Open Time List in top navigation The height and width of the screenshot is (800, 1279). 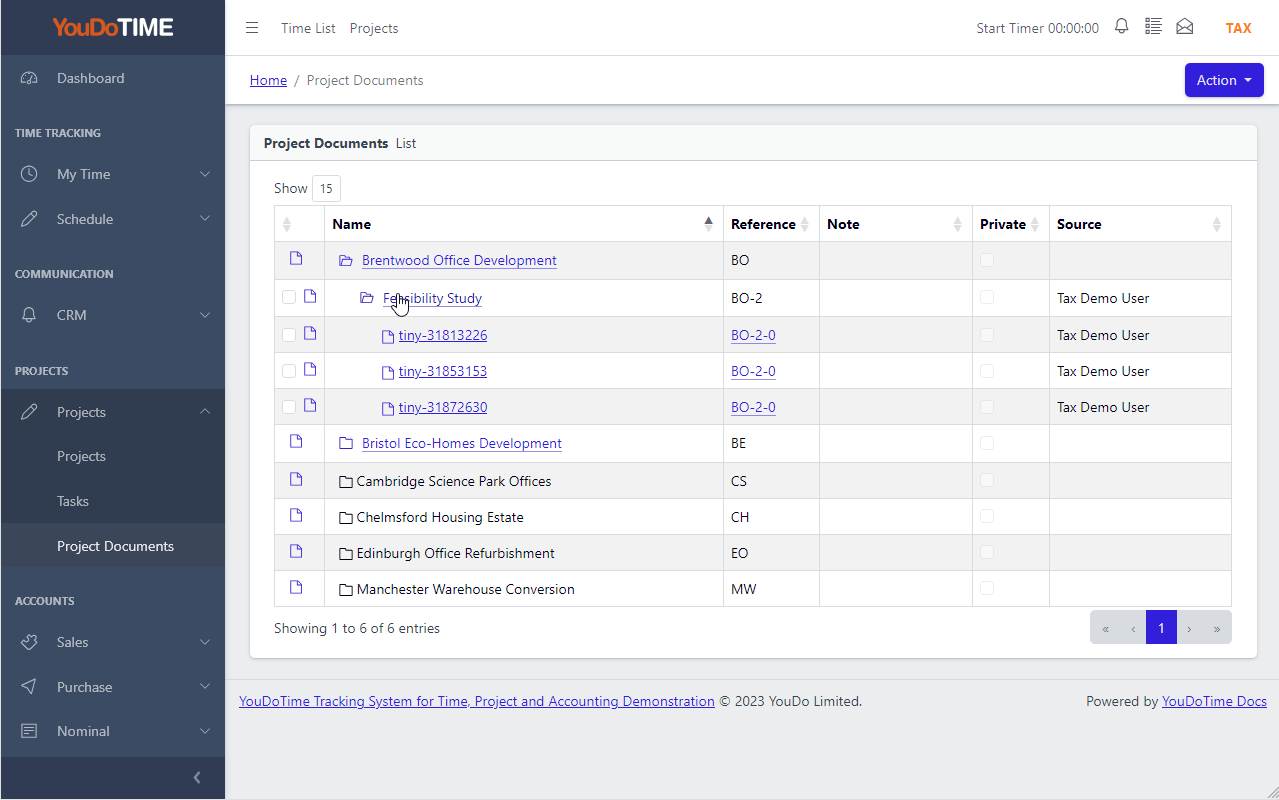tap(308, 28)
